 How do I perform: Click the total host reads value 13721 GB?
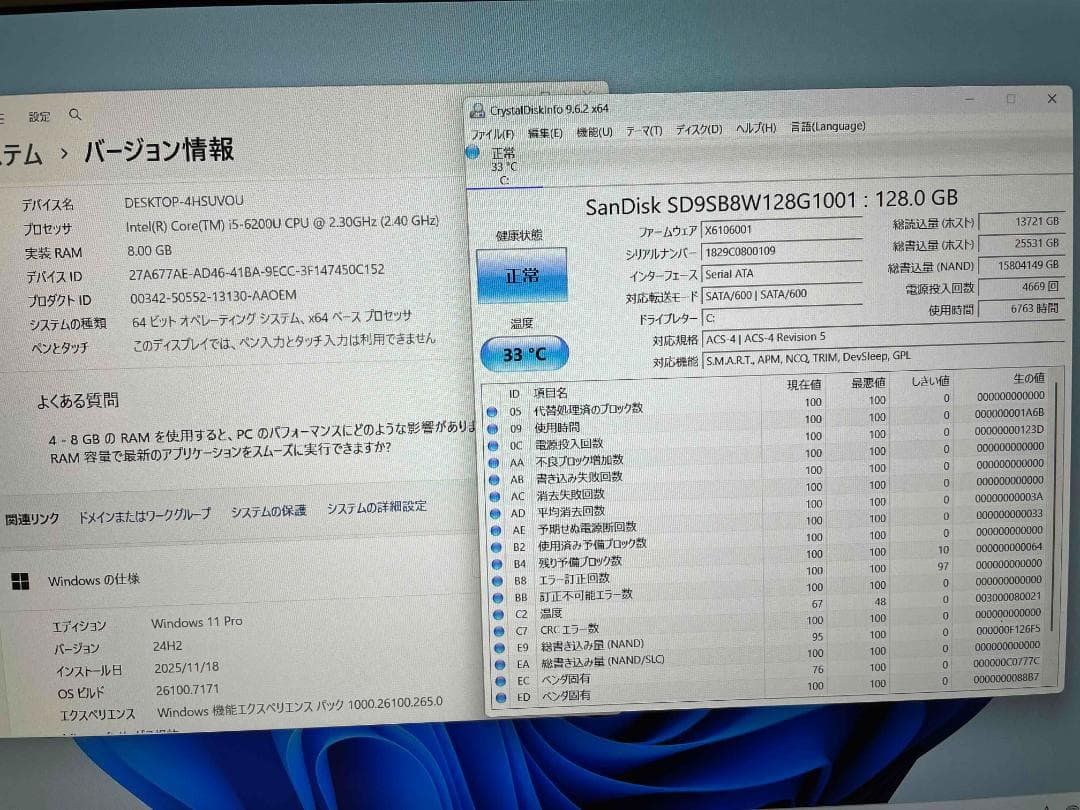(x=1021, y=222)
